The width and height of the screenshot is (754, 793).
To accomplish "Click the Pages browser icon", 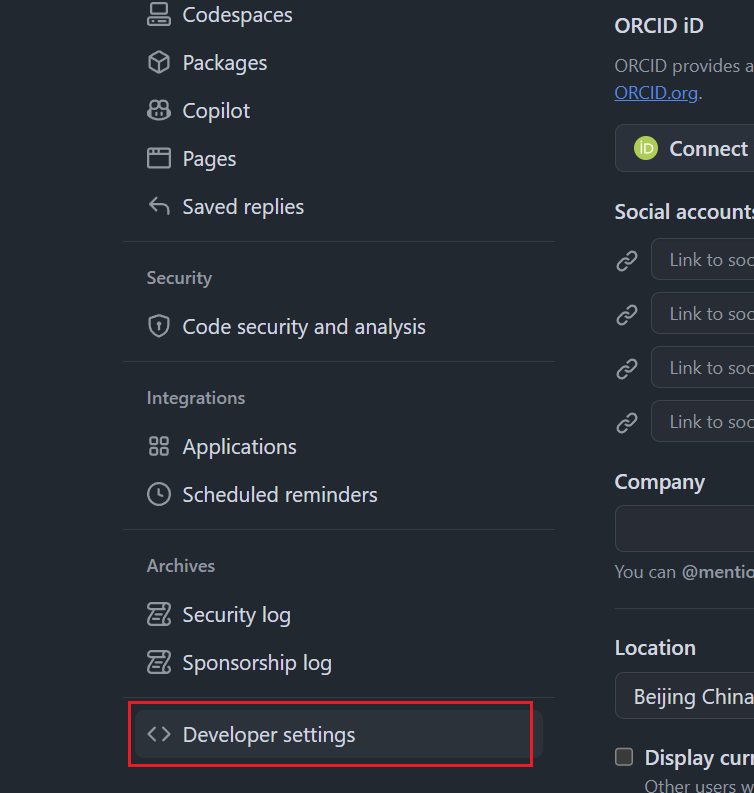I will click(159, 158).
